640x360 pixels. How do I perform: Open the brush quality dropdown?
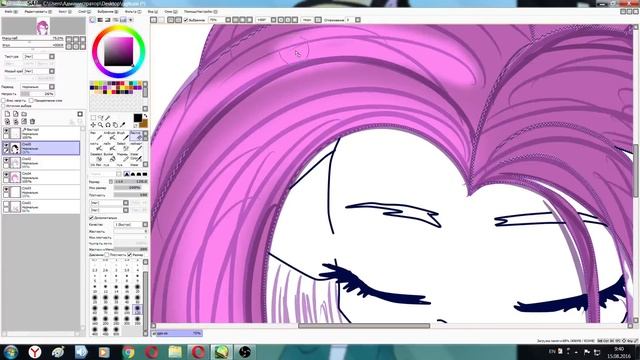145,224
